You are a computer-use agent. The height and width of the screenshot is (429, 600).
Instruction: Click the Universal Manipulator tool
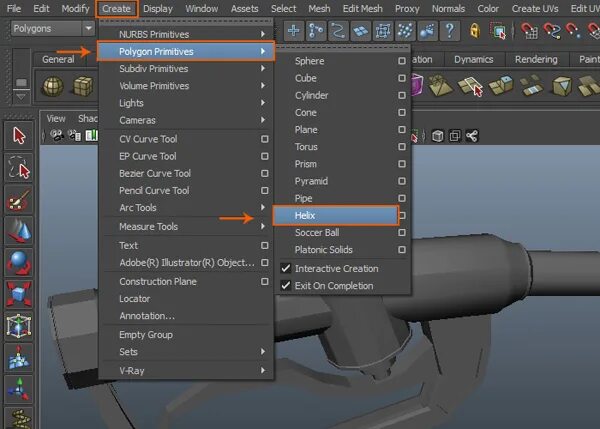tap(19, 326)
